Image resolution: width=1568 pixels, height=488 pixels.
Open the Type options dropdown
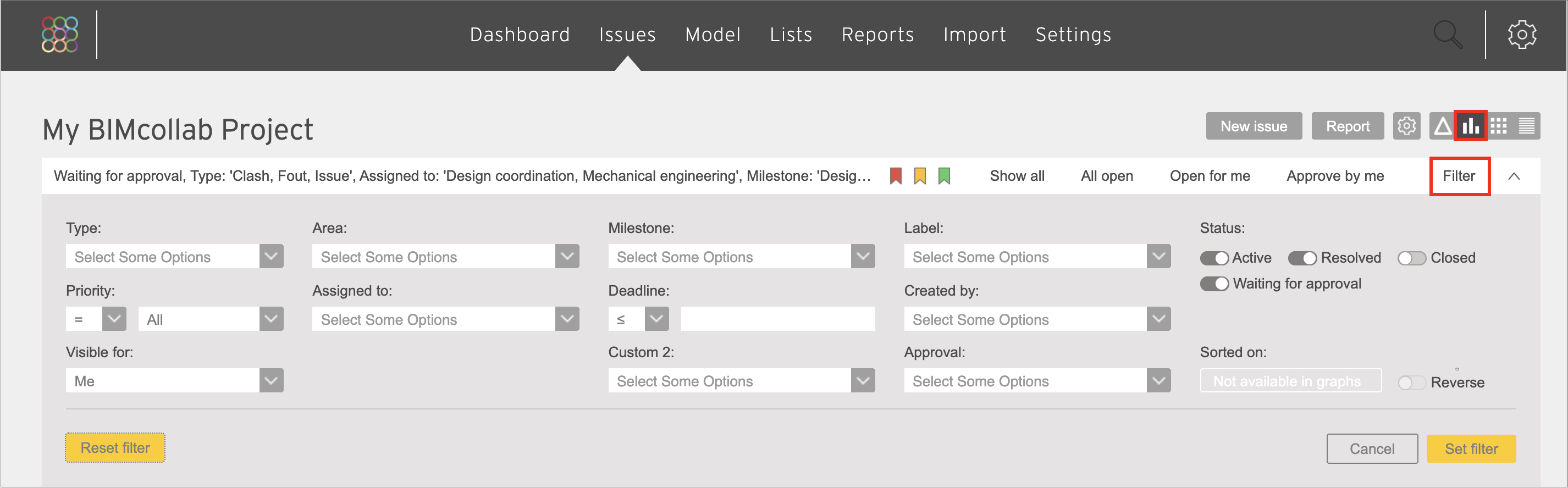[x=174, y=256]
